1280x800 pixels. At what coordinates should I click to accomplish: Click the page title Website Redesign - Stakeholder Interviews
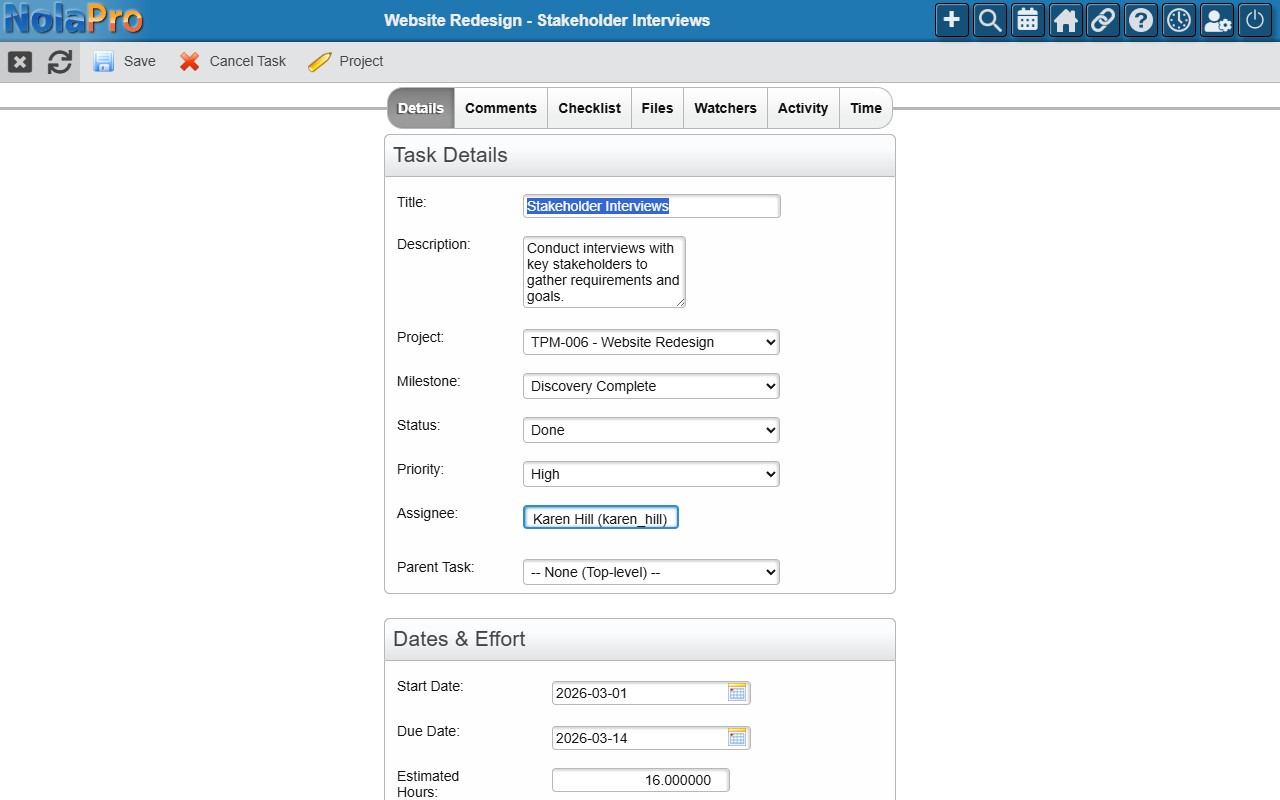[547, 20]
